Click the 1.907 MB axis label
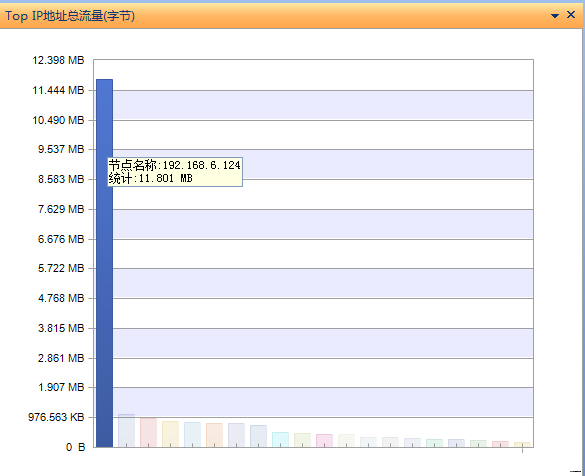The height and width of the screenshot is (476, 585). pos(61,387)
